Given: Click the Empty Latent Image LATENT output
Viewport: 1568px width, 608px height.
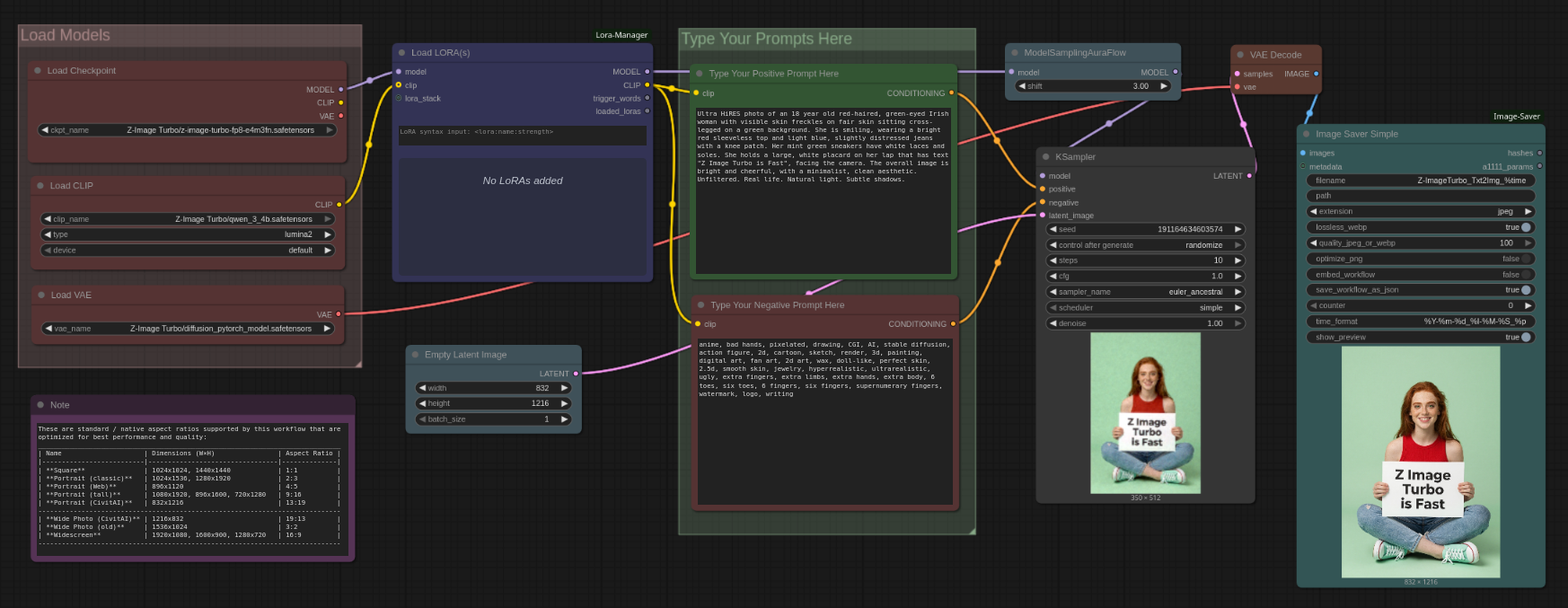Looking at the screenshot, I should pos(576,374).
